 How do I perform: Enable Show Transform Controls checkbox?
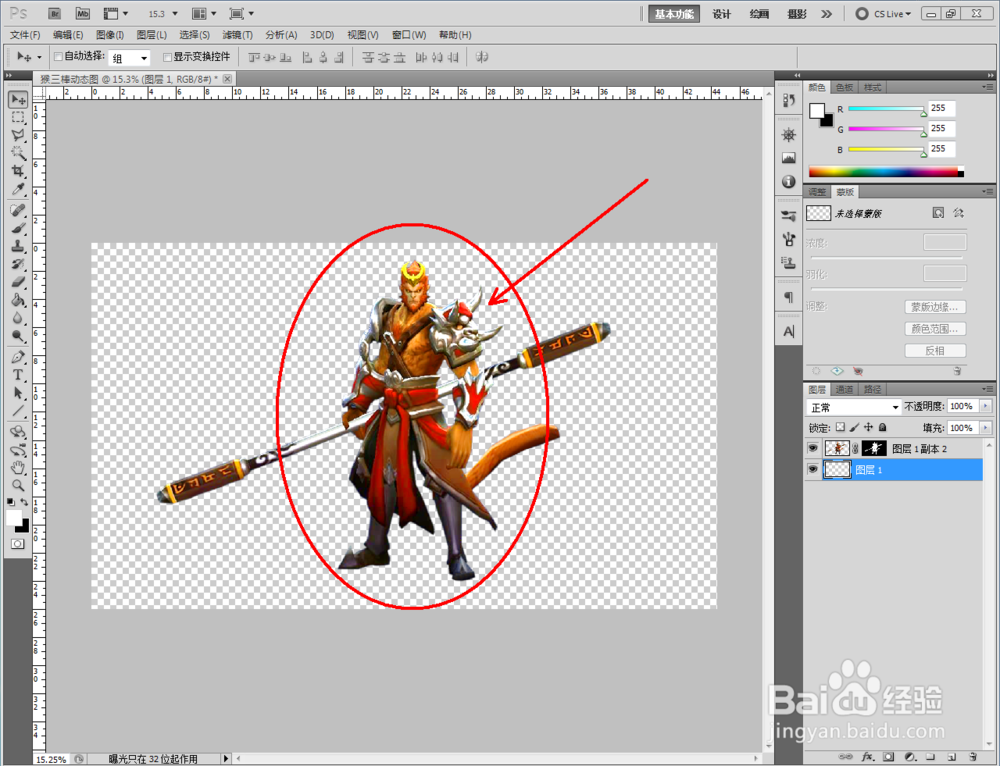click(168, 57)
